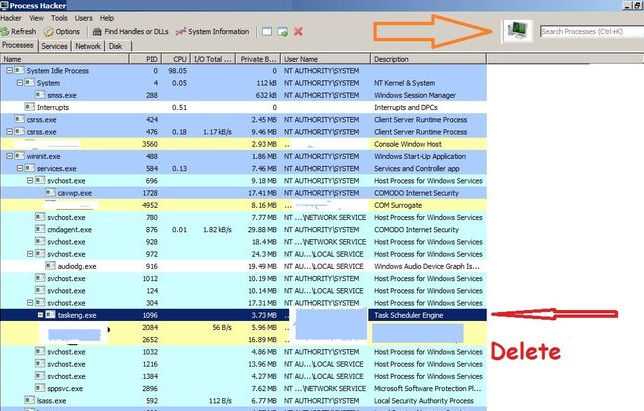644x411 pixels.
Task: Click the services.exe process icon
Action: [x=29, y=168]
